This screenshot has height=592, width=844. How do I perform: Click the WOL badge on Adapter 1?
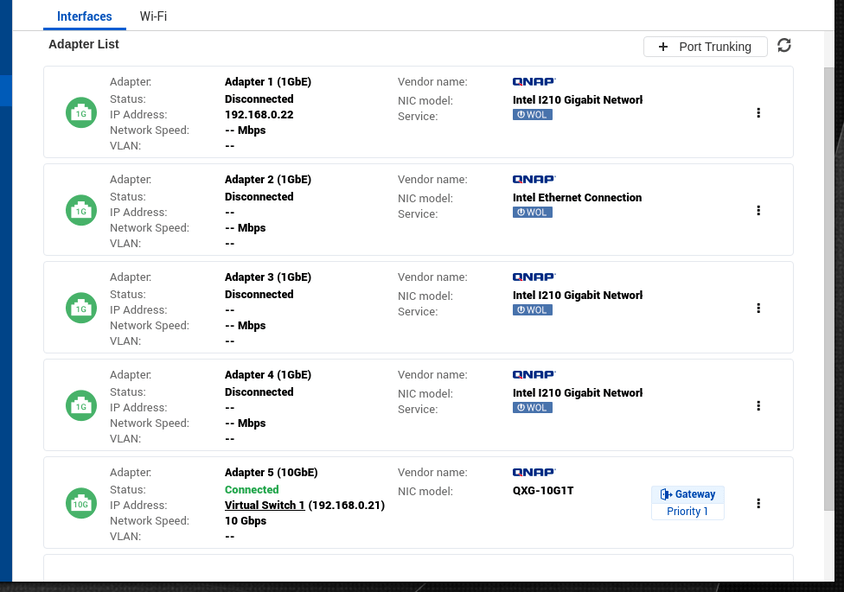tap(532, 115)
